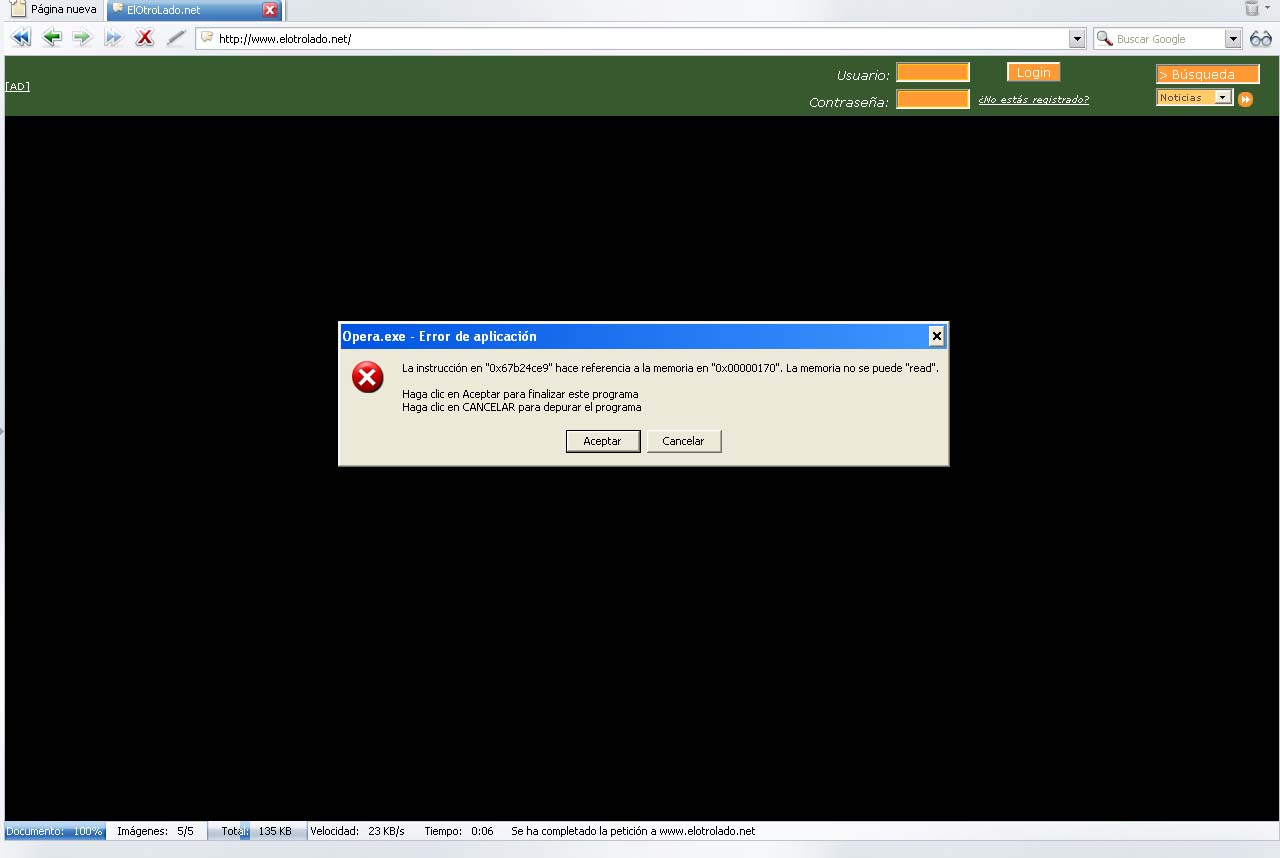Image resolution: width=1280 pixels, height=858 pixels.
Task: Click the wand icon in the toolbar
Action: [x=176, y=38]
